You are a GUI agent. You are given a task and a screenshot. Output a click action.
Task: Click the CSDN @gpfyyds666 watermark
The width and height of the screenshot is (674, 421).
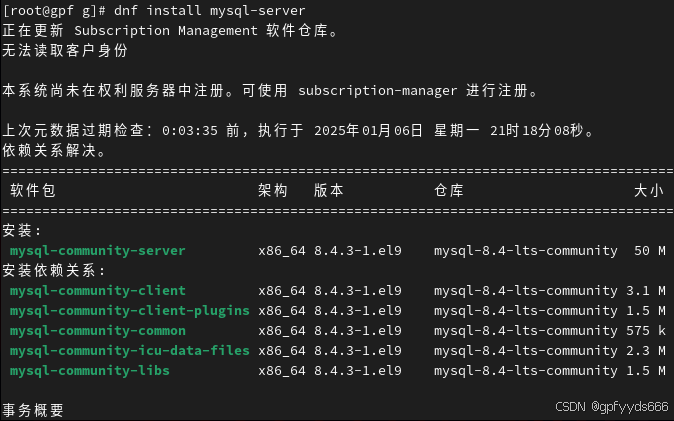click(x=612, y=407)
